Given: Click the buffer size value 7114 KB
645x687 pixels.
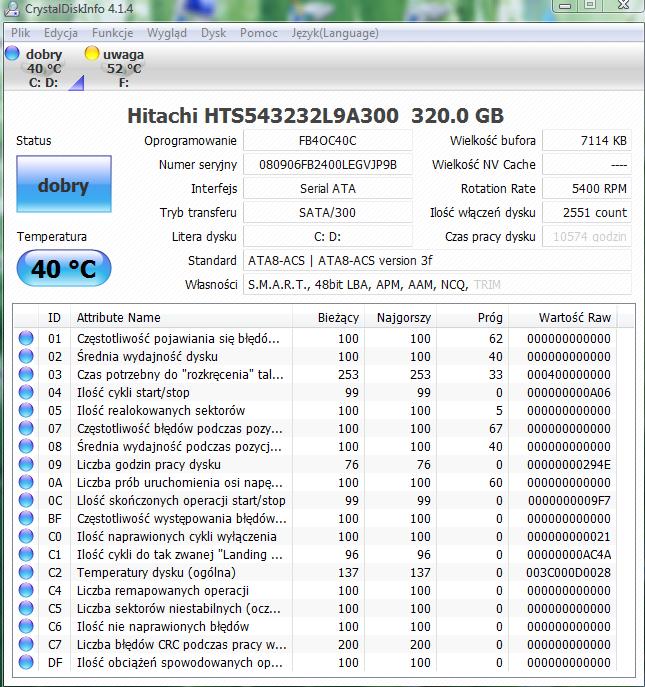Looking at the screenshot, I should tap(587, 141).
